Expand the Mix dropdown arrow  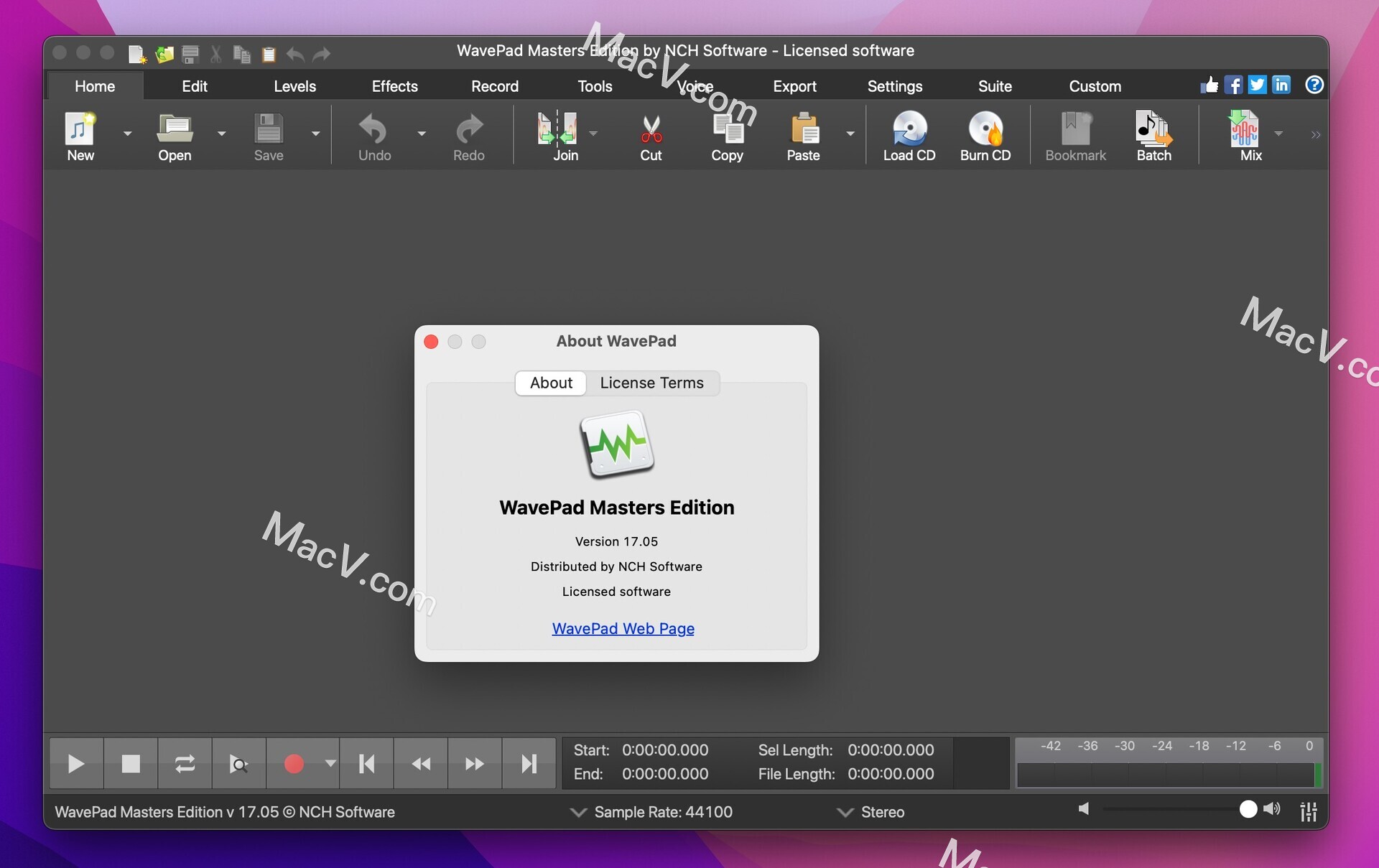coord(1278,134)
